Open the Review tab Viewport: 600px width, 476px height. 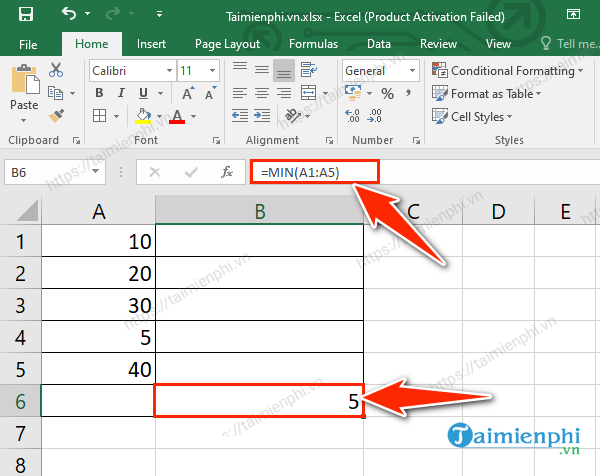438,44
